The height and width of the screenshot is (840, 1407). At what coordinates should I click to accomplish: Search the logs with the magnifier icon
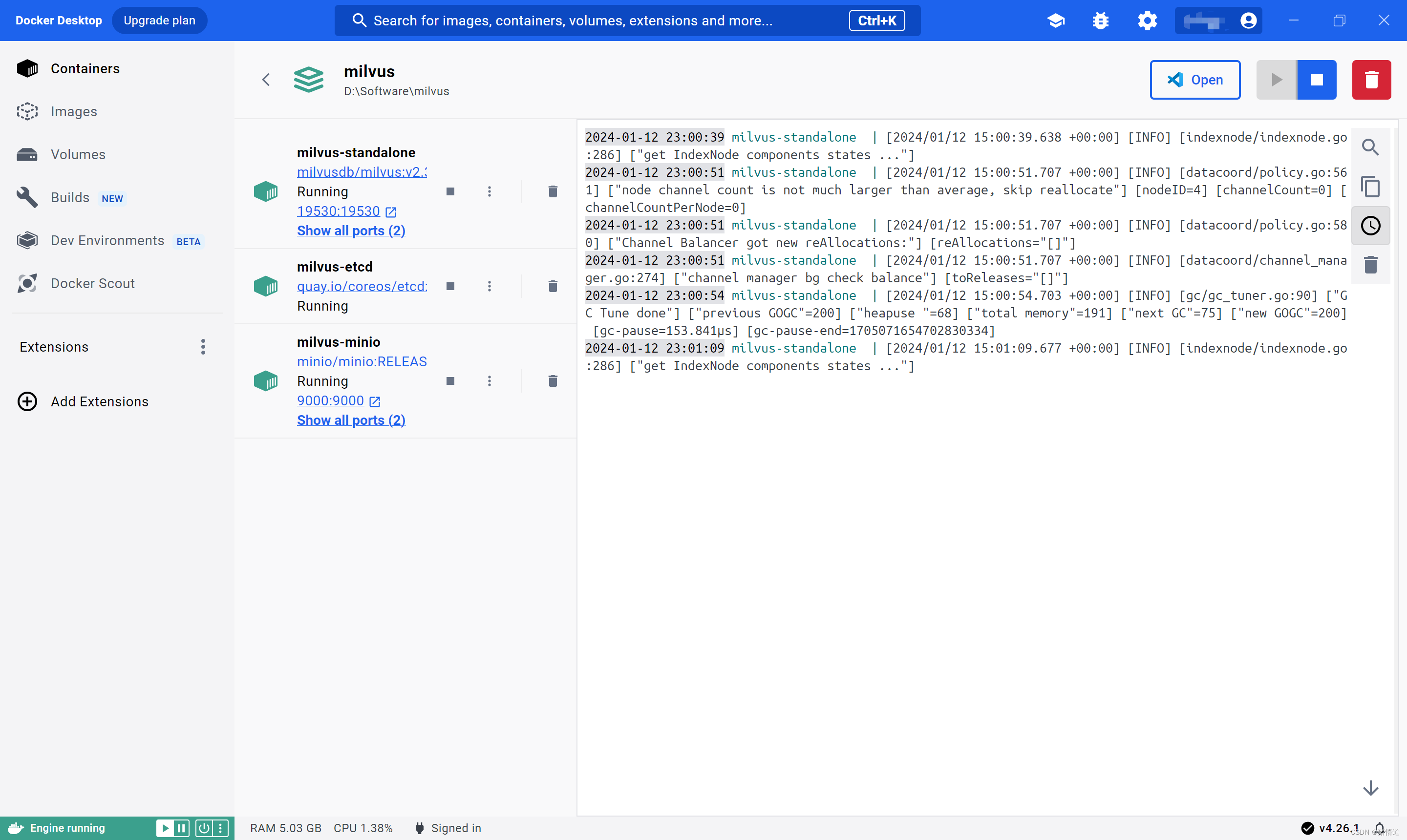click(x=1370, y=147)
